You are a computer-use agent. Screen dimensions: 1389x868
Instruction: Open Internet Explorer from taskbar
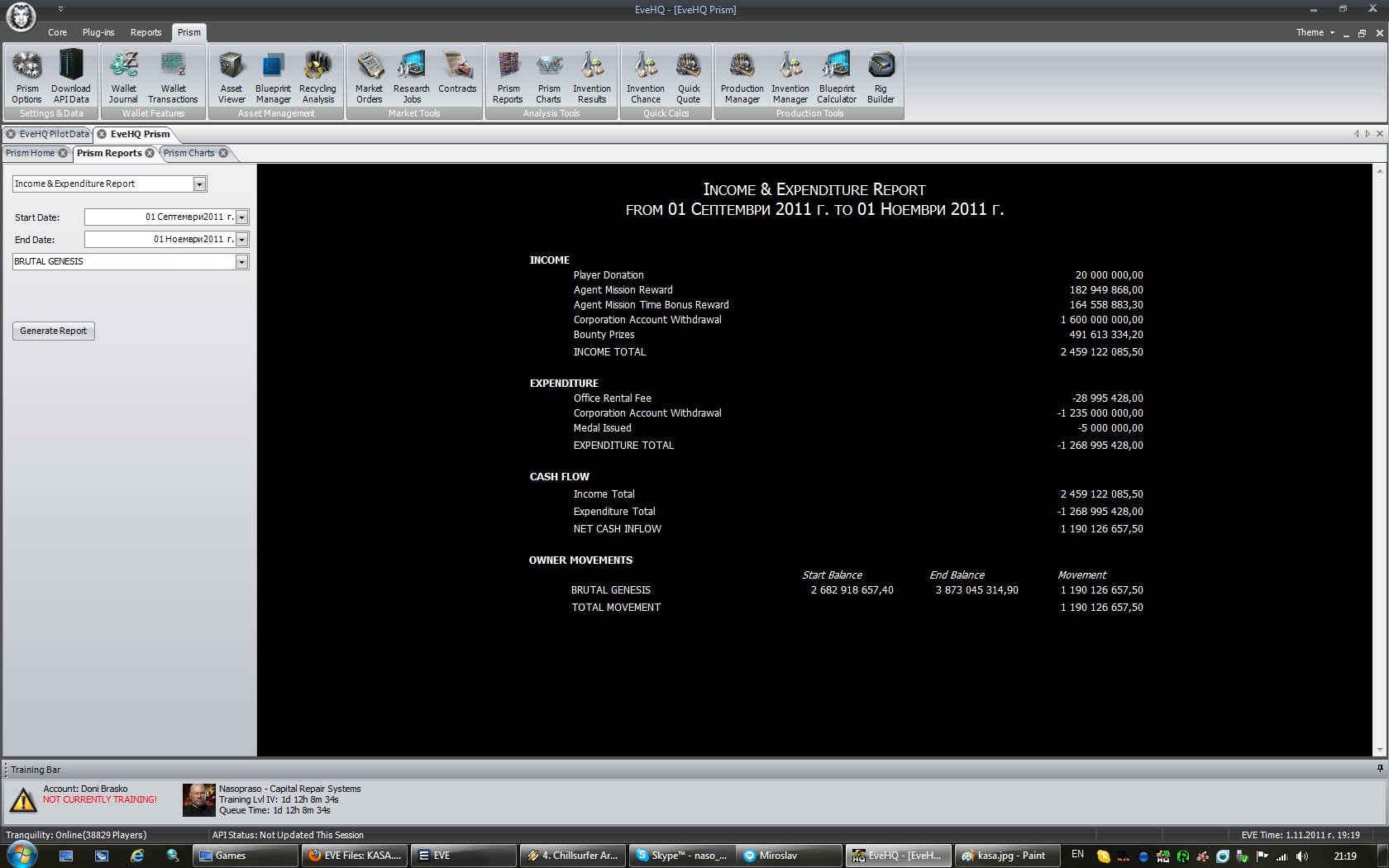(136, 856)
